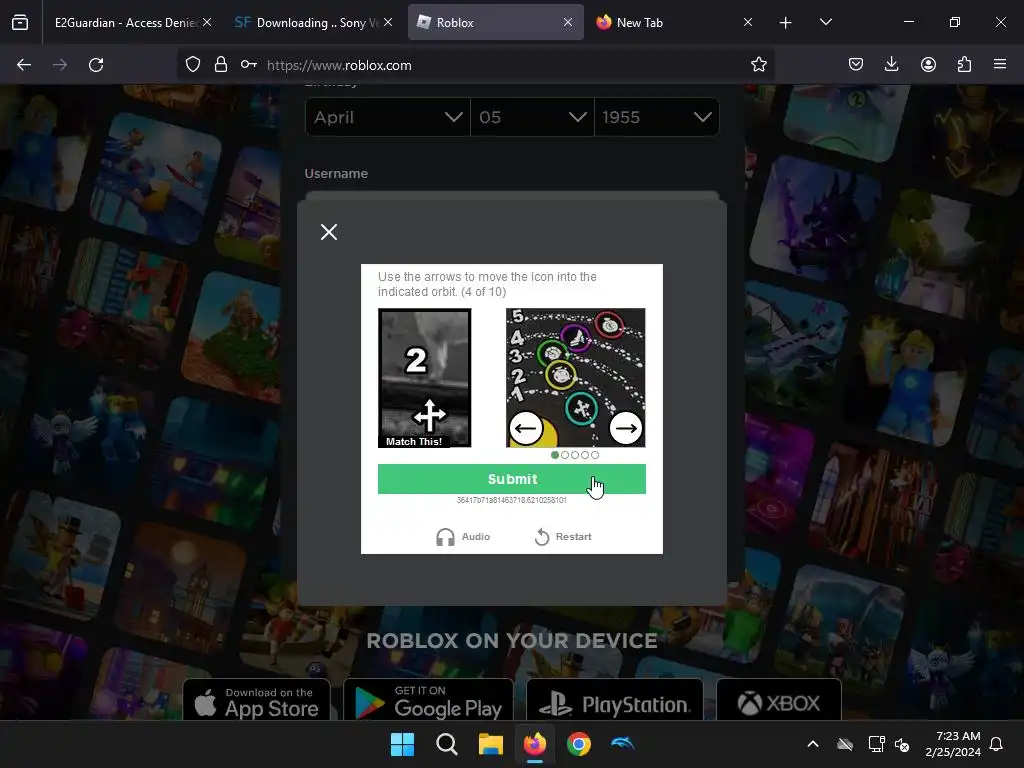Open the PlayStation store badge
The image size is (1024, 768).
pos(615,700)
